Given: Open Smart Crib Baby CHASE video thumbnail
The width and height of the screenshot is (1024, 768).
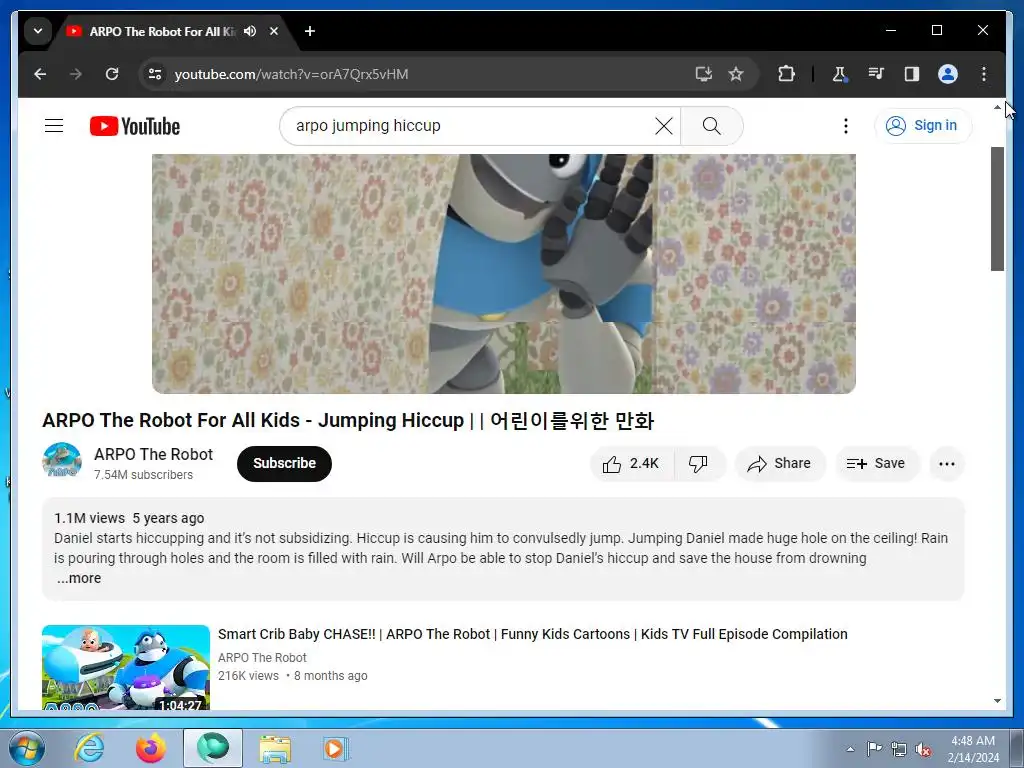Looking at the screenshot, I should (x=126, y=667).
